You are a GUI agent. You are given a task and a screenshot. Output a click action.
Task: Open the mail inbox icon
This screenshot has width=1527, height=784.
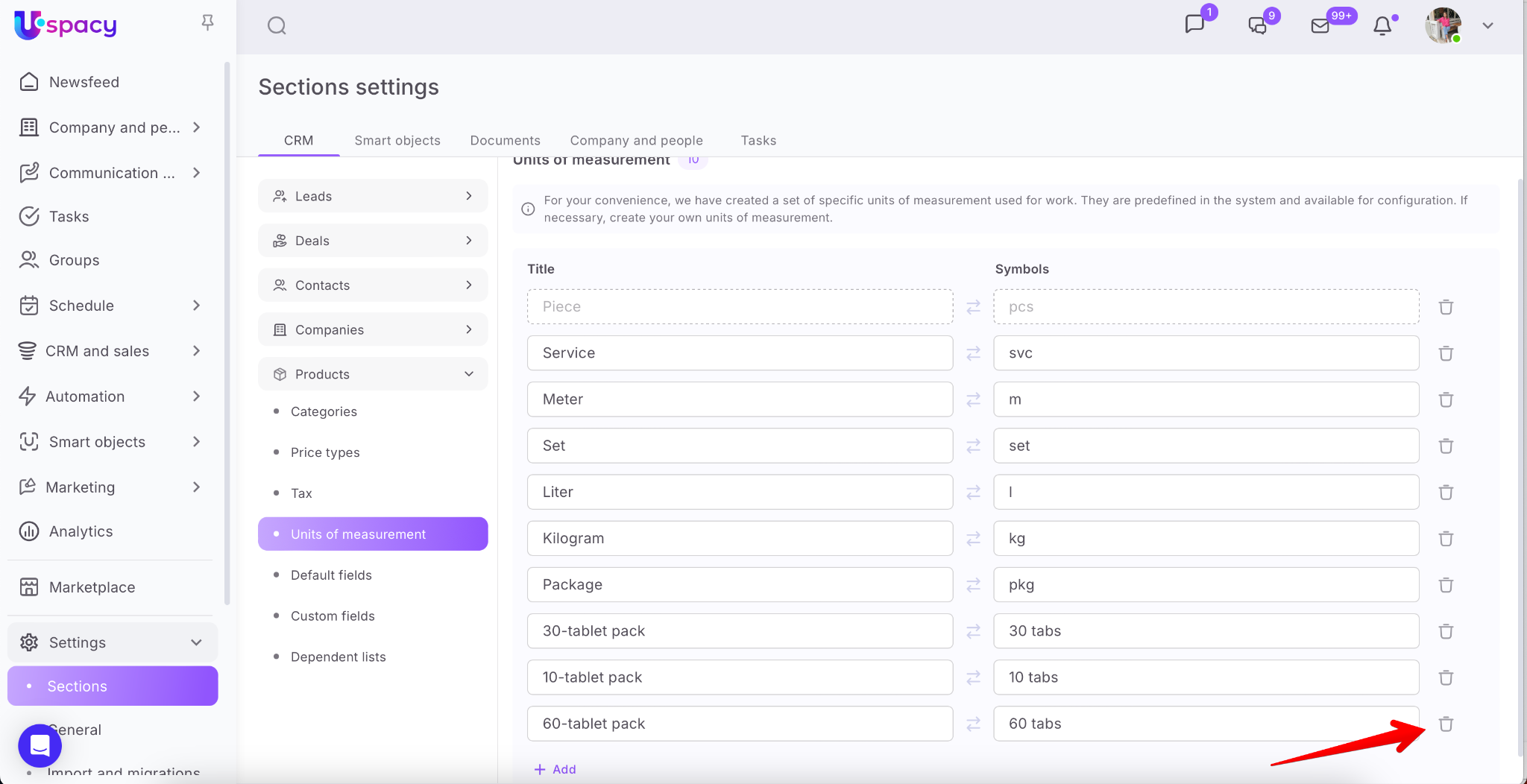click(1320, 26)
